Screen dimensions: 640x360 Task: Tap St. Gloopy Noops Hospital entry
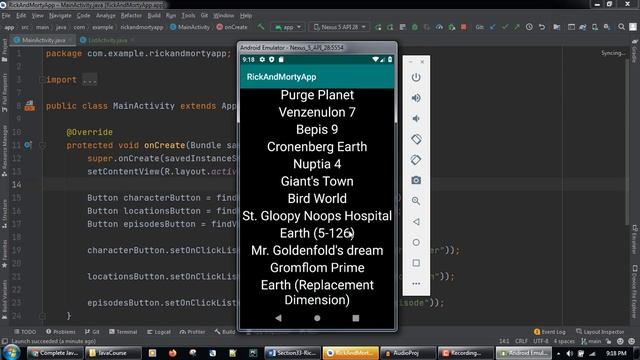coord(317,216)
